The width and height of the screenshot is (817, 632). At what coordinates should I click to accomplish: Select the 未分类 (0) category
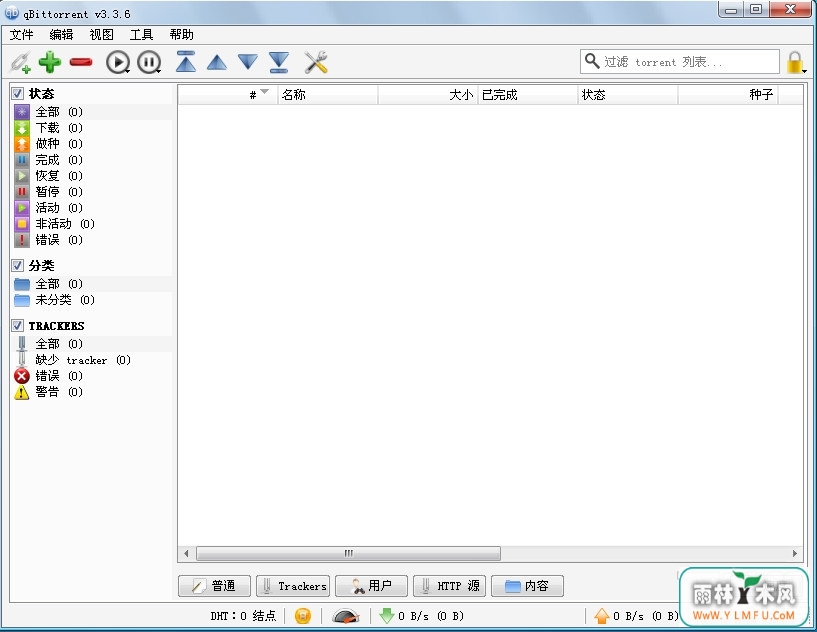(92, 300)
